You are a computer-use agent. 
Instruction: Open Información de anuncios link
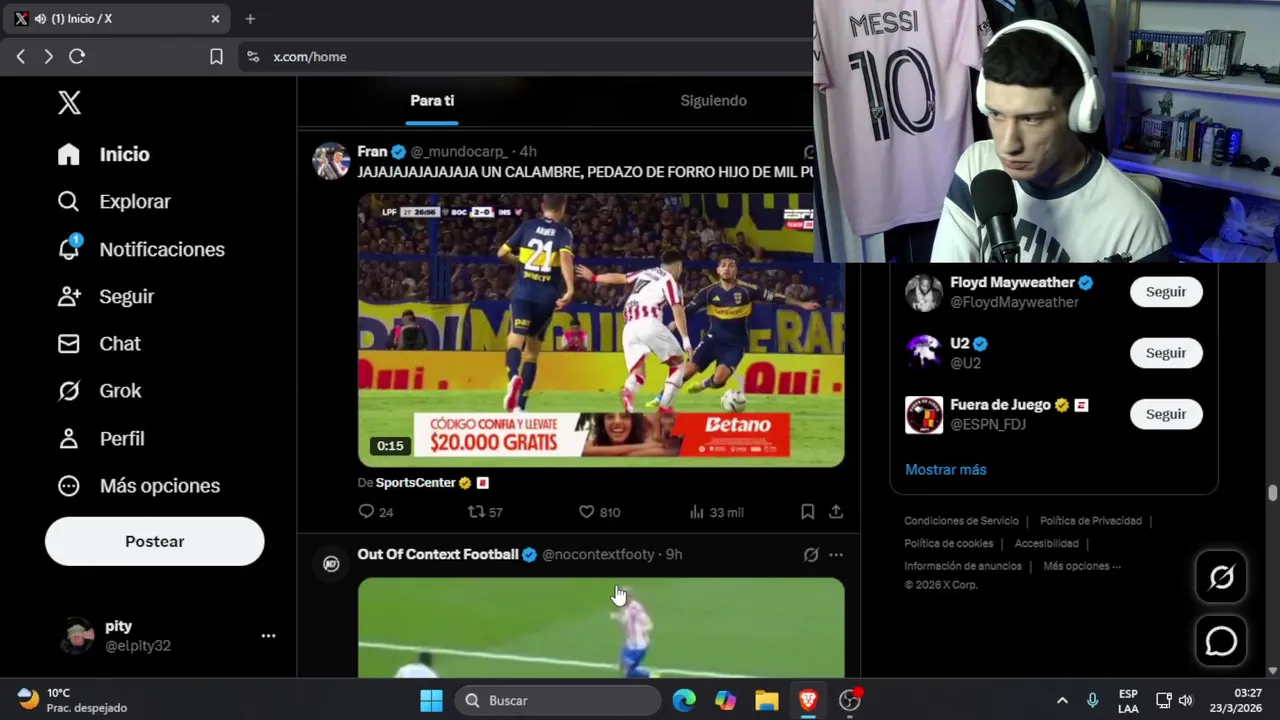(963, 566)
